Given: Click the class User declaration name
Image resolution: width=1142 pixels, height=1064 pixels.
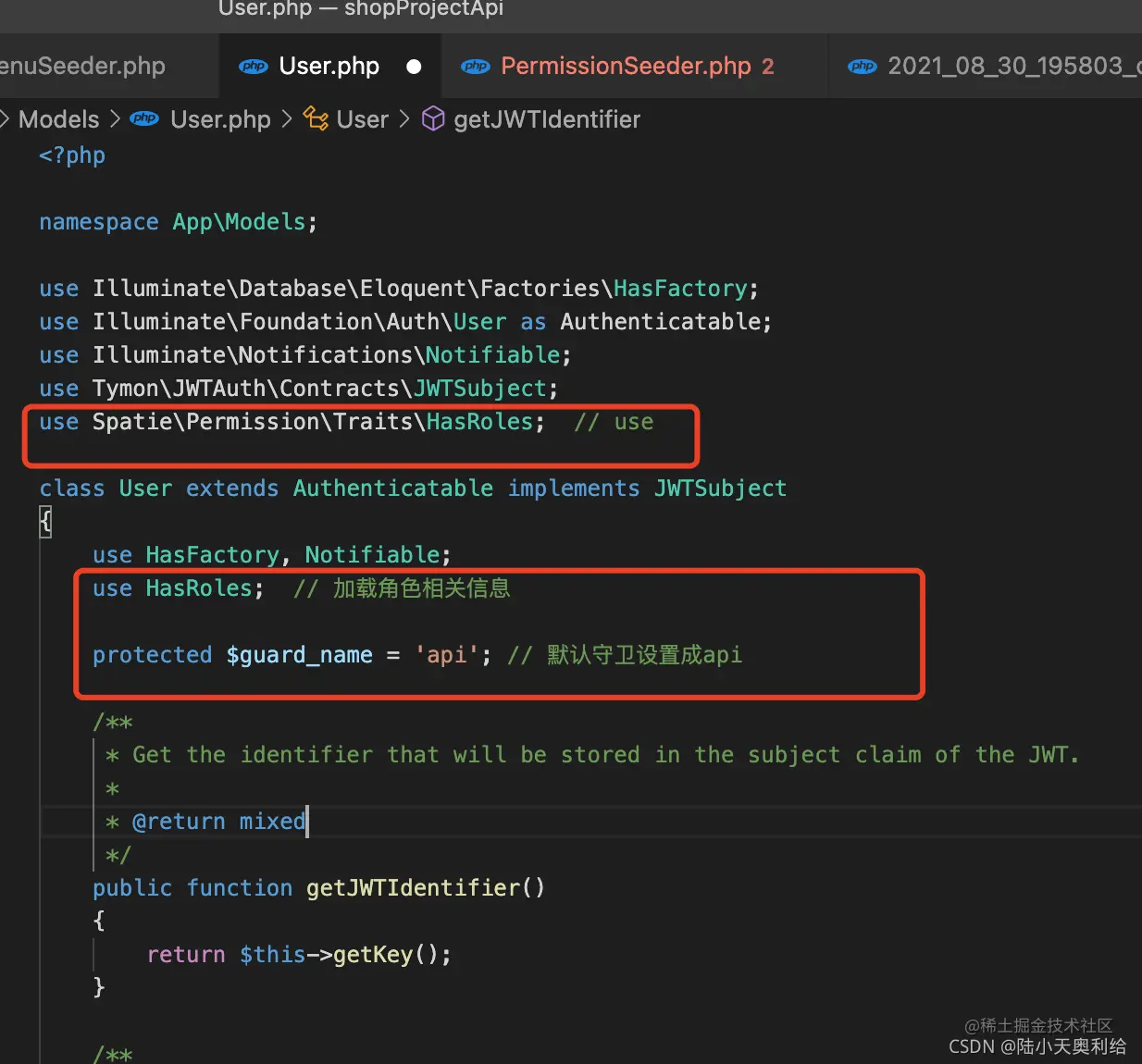Looking at the screenshot, I should 145,489.
